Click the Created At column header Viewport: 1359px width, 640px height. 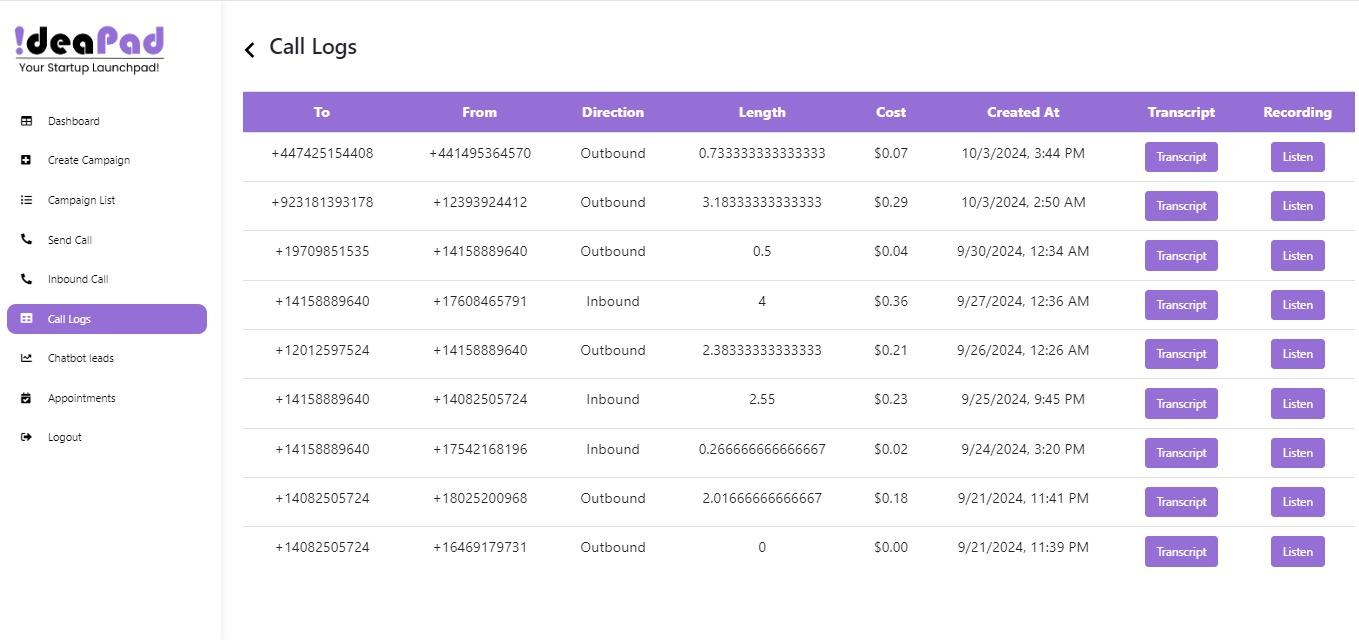[1022, 112]
